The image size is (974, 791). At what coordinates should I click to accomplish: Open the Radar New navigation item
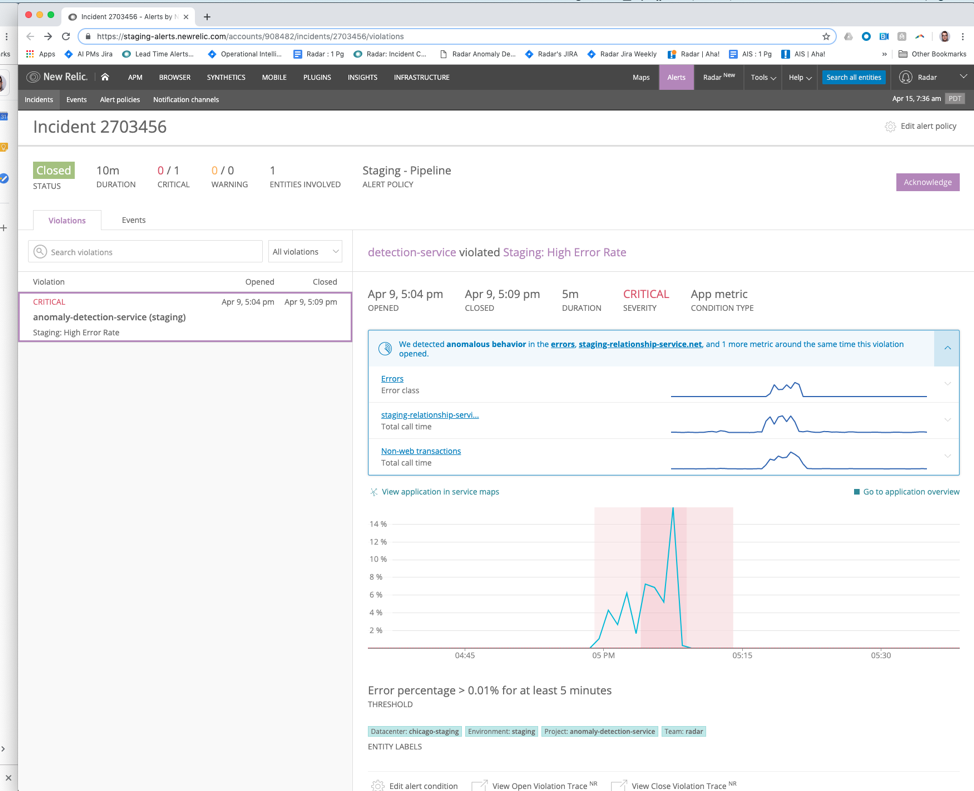tap(719, 78)
